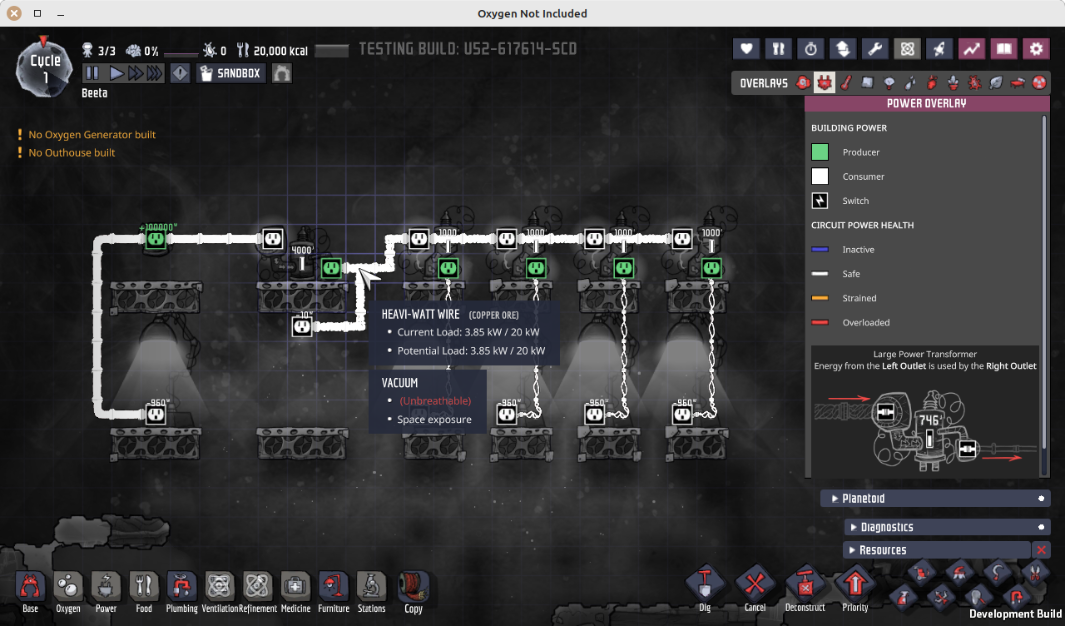Open Vitals heart icon panel

pyautogui.click(x=746, y=49)
